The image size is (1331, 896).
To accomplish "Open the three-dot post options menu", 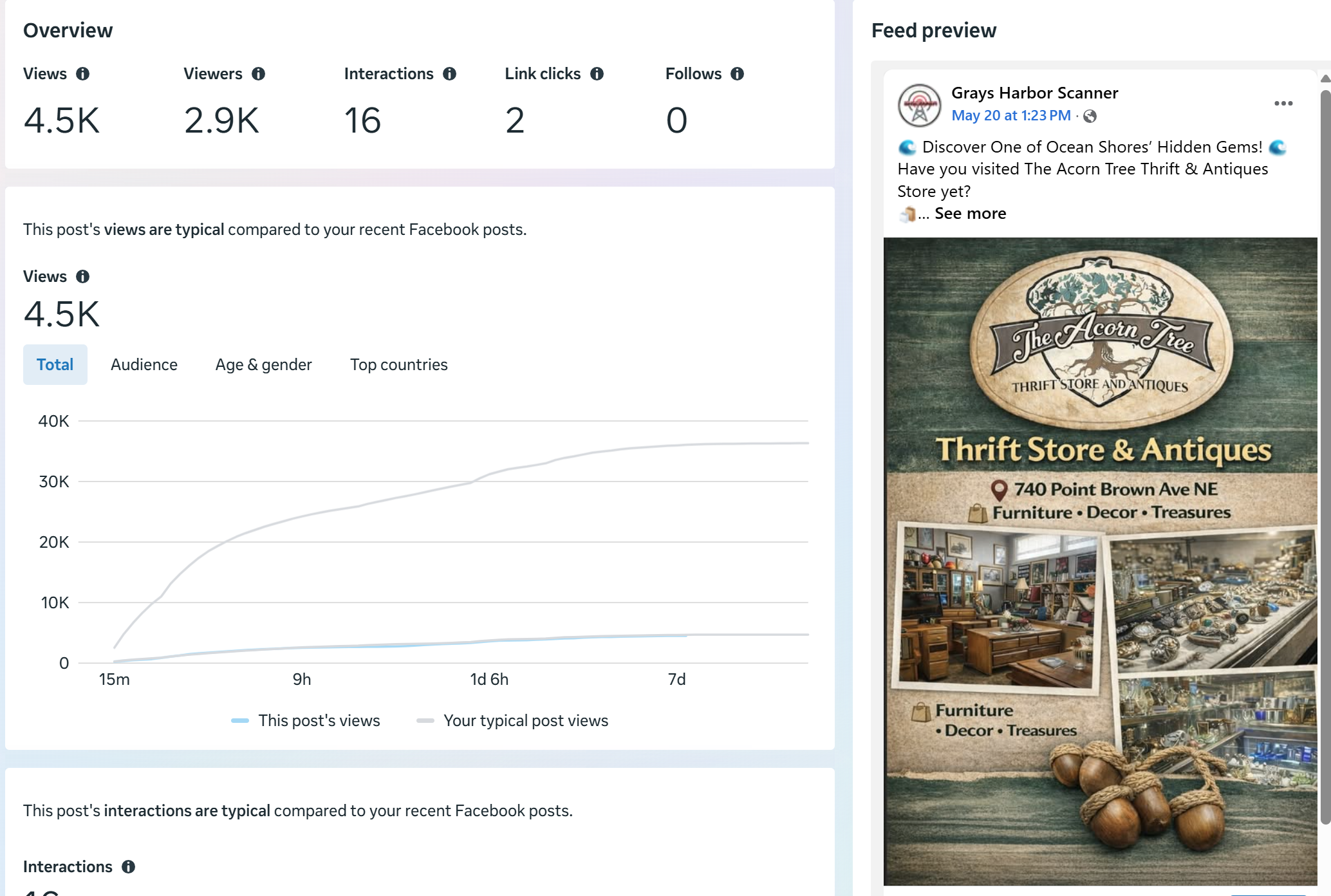I will (x=1283, y=104).
